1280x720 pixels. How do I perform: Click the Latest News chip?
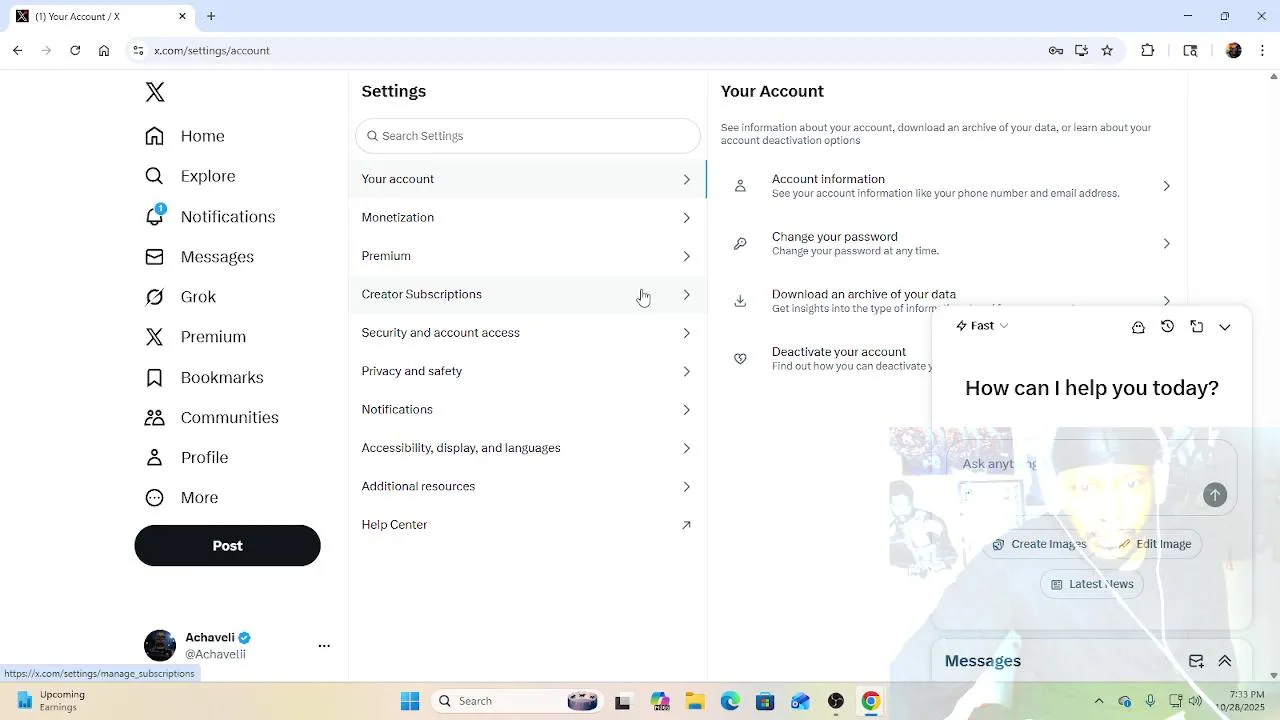point(1091,584)
